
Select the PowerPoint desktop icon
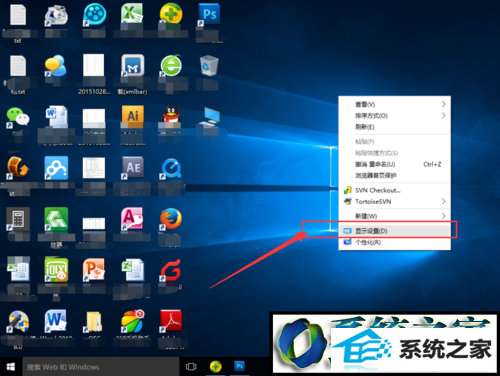(94, 270)
